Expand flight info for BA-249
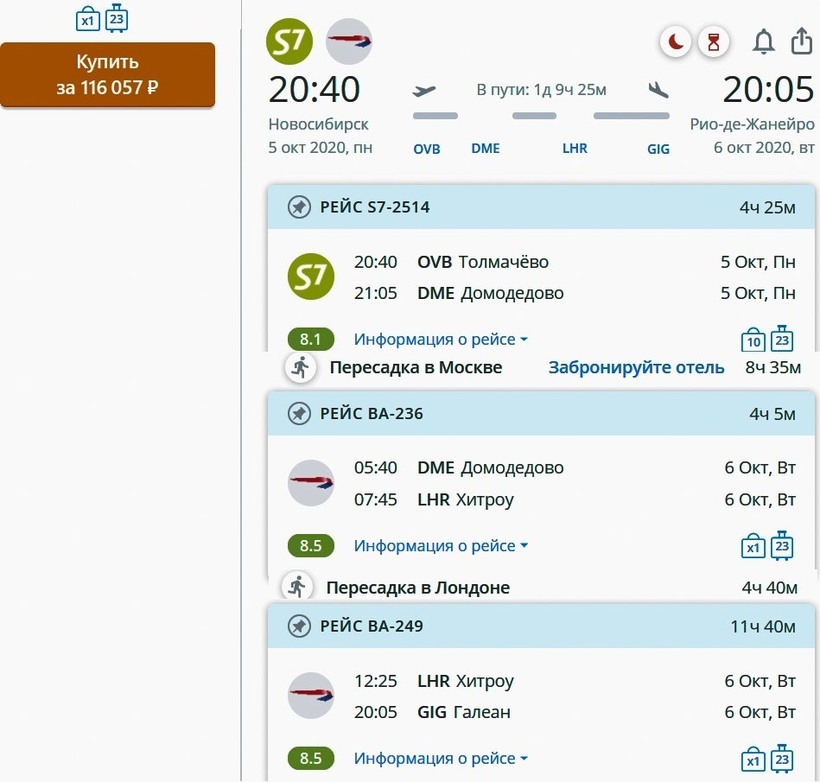Screen dimensions: 820x782 [x=440, y=758]
